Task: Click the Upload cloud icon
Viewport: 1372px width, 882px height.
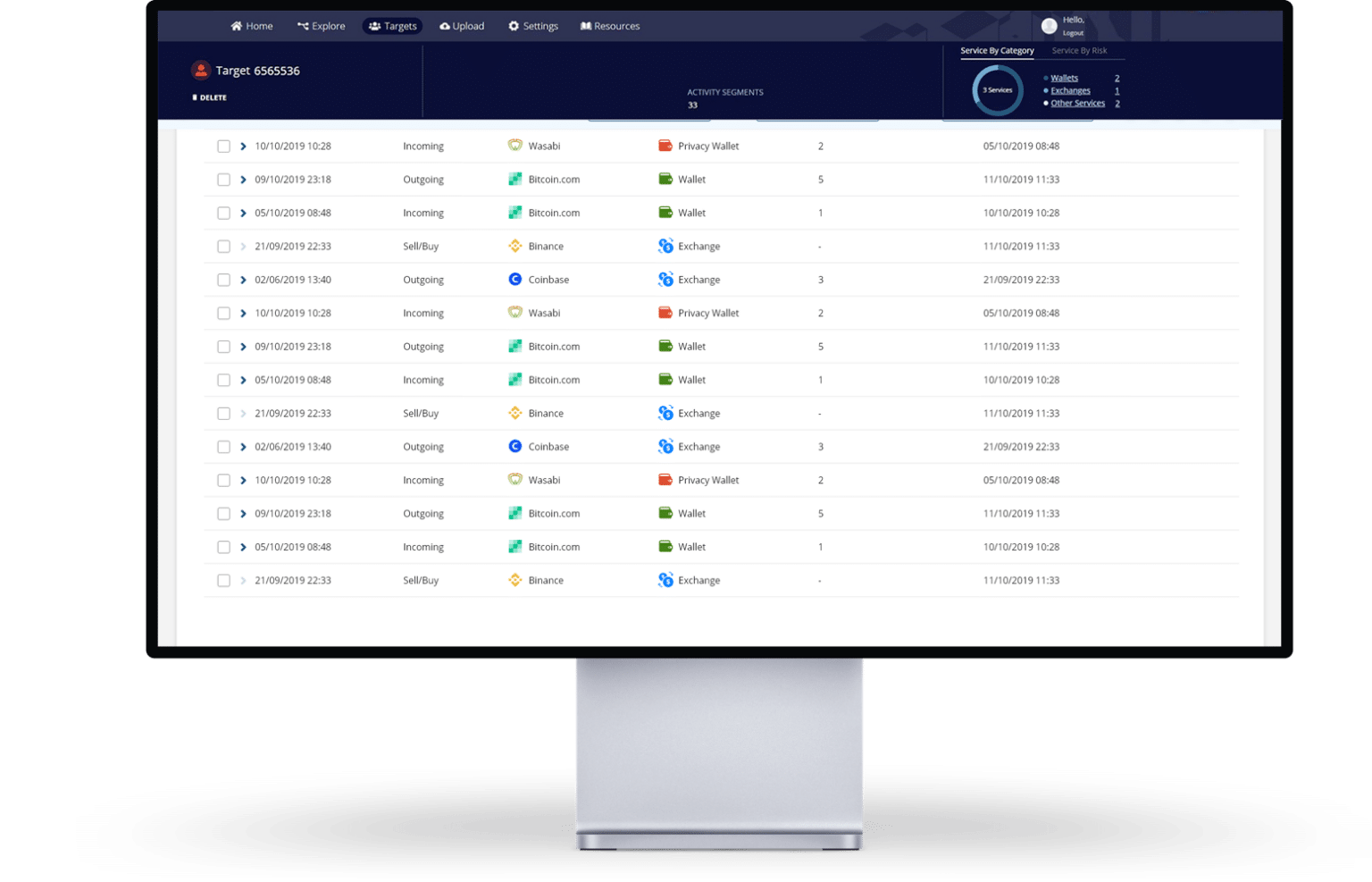Action: [447, 26]
